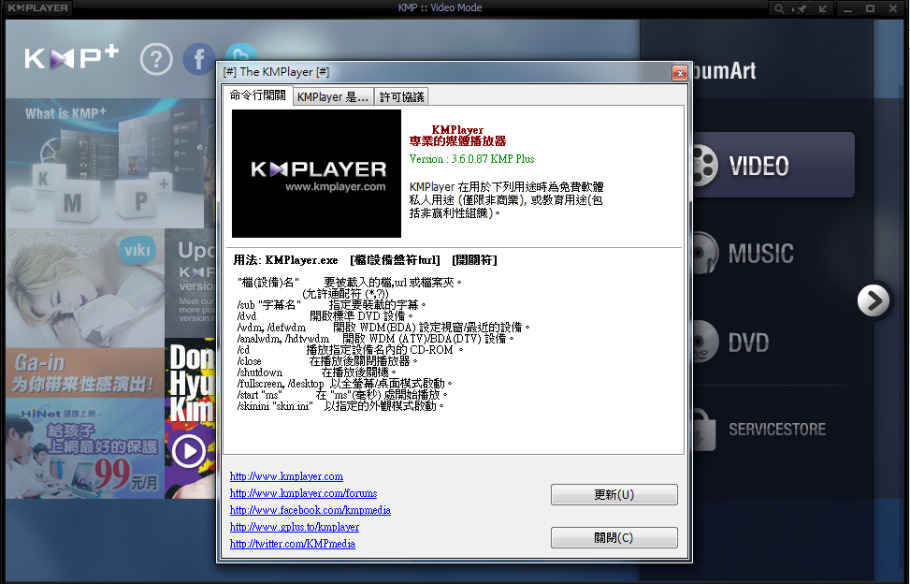Click the KMPLAYER logo image in dialog

pyautogui.click(x=316, y=174)
